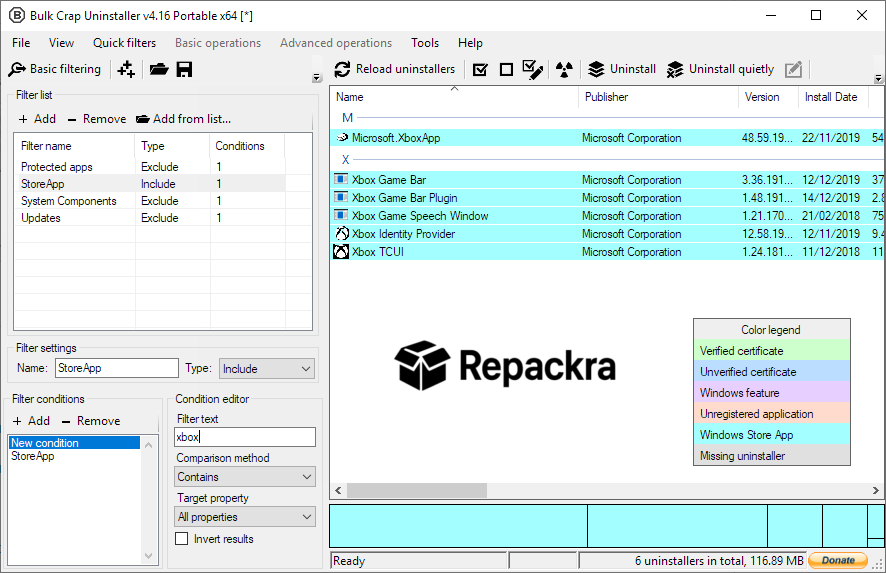
Task: Click the add filter plus icon in toolbar
Action: click(125, 69)
